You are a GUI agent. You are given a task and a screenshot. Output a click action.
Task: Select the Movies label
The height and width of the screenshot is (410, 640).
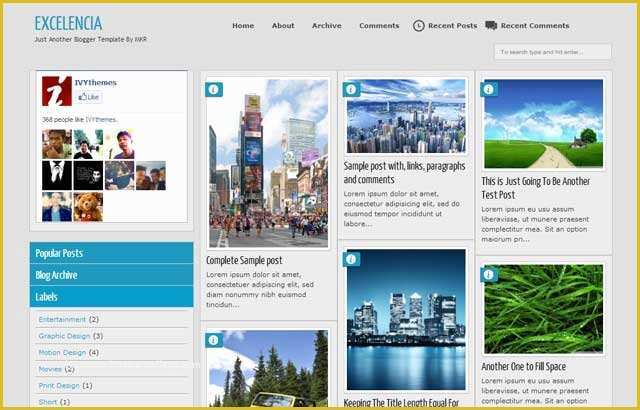pos(50,369)
